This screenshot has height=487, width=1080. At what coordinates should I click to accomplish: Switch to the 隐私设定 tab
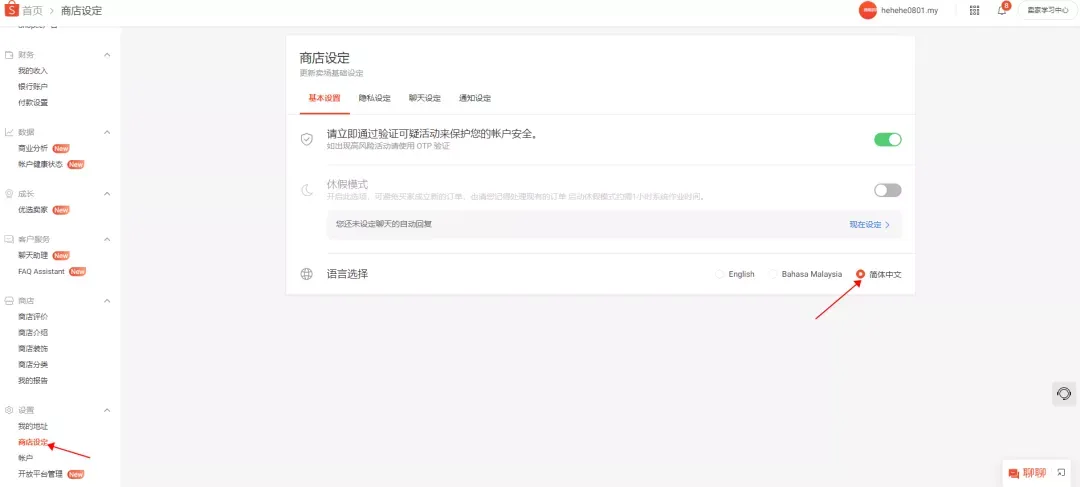374,98
